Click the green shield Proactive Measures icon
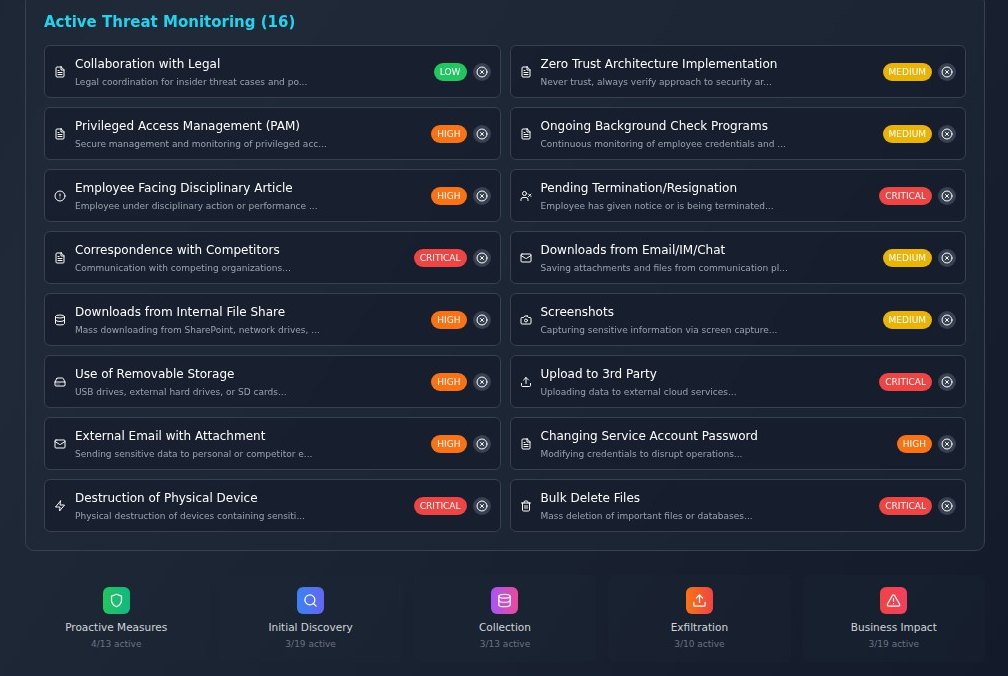 click(x=116, y=600)
